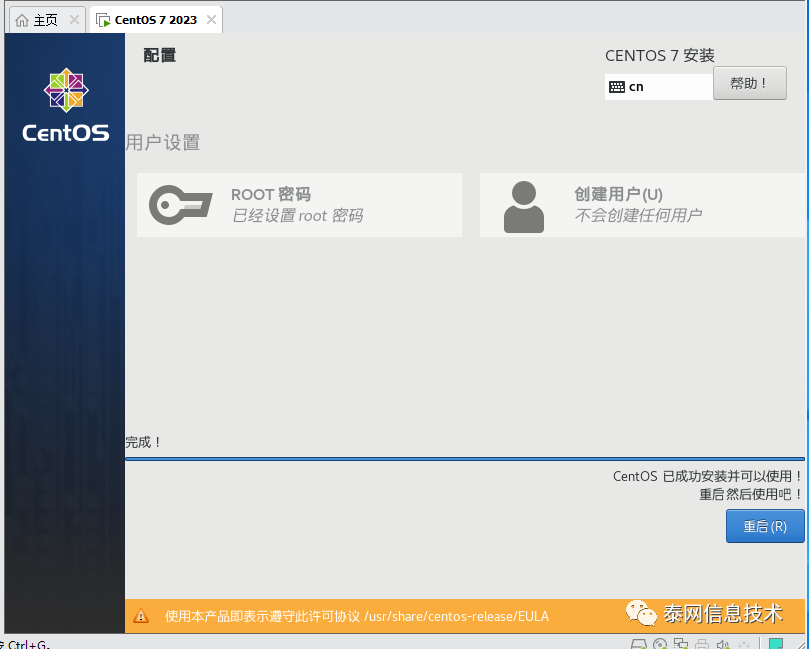Click the hard disk status icon
Screen dimensions: 809x649
point(638,644)
